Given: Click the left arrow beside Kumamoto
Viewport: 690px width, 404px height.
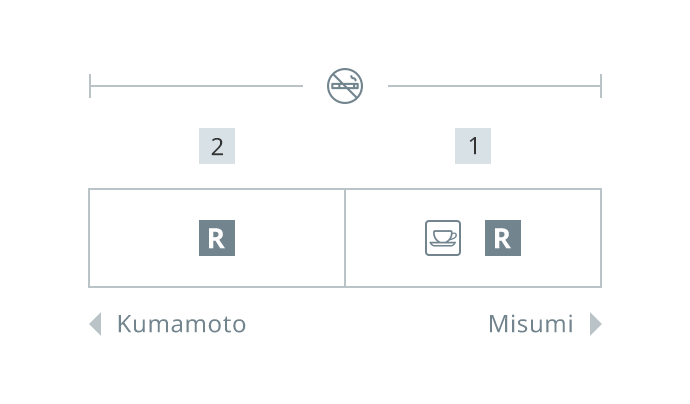Looking at the screenshot, I should (x=95, y=324).
